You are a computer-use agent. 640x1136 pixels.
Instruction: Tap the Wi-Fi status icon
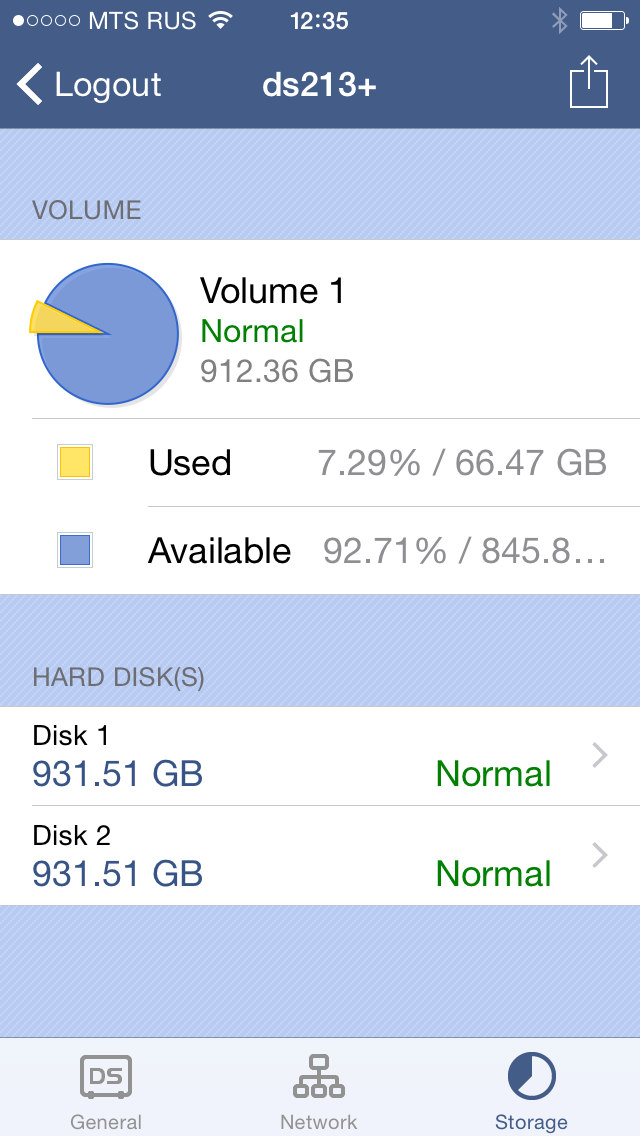pos(219,20)
